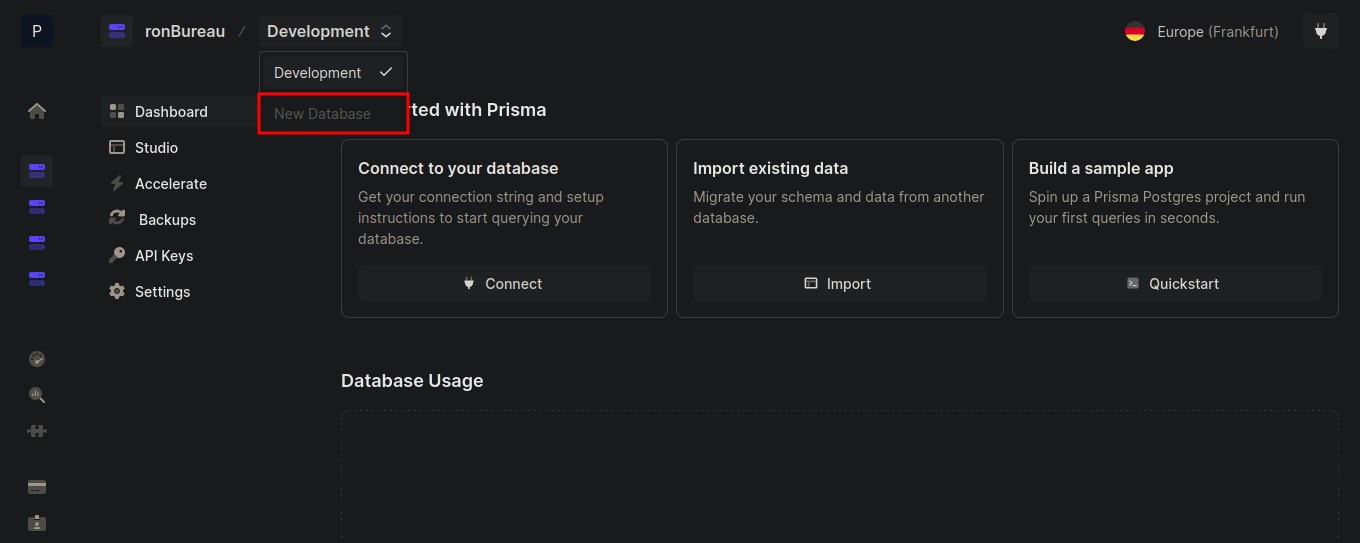Select the highlighted project icon in the rail
Image resolution: width=1360 pixels, height=543 pixels.
pos(37,171)
